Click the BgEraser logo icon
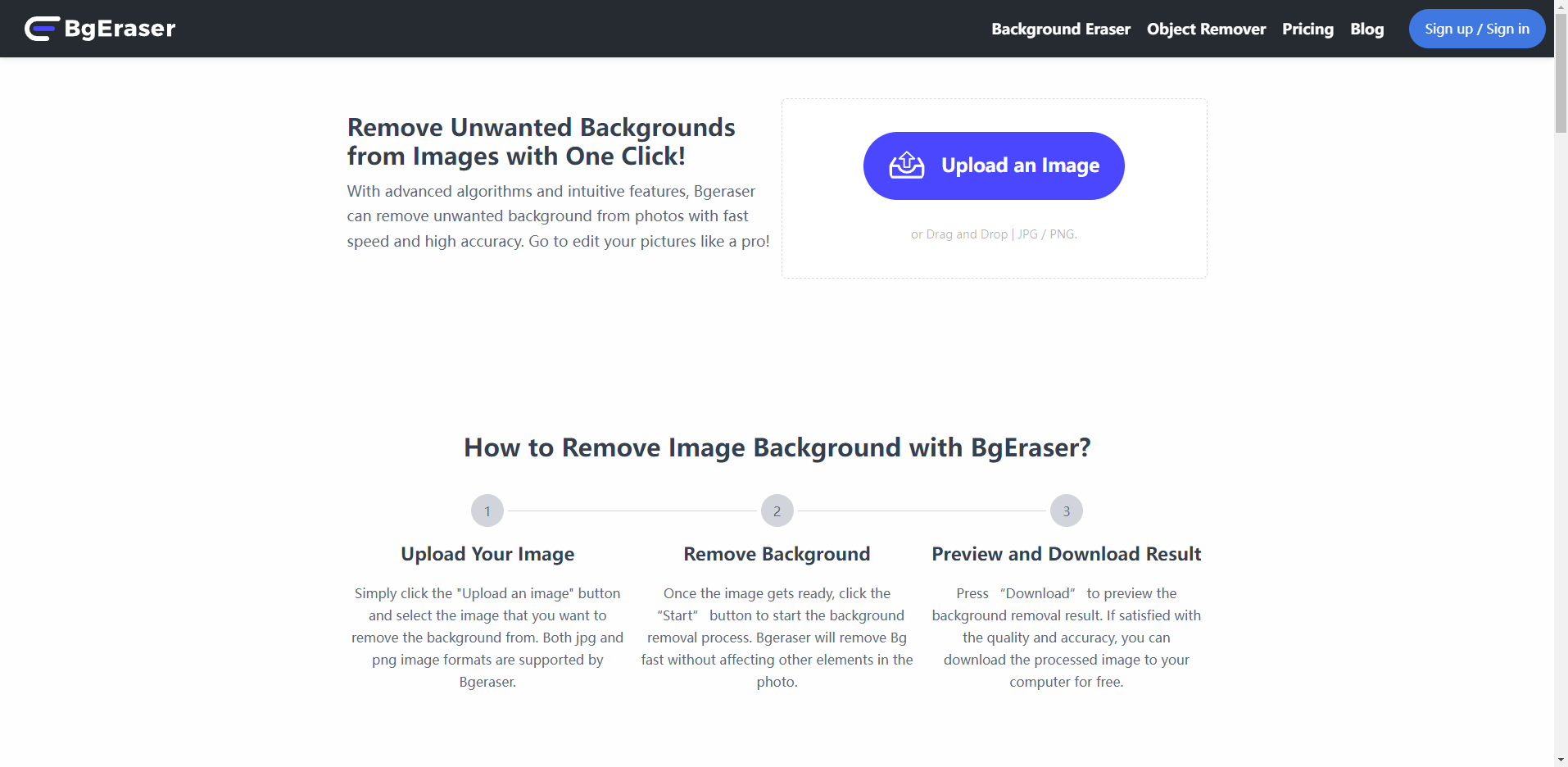The width and height of the screenshot is (1568, 767). (x=42, y=29)
